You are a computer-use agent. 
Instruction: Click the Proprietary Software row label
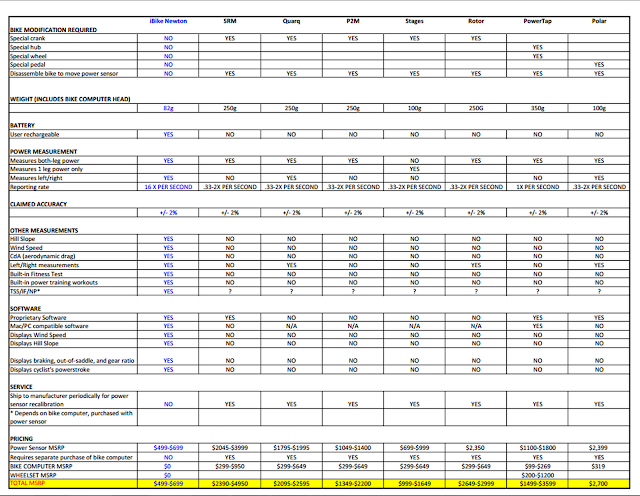click(42, 317)
